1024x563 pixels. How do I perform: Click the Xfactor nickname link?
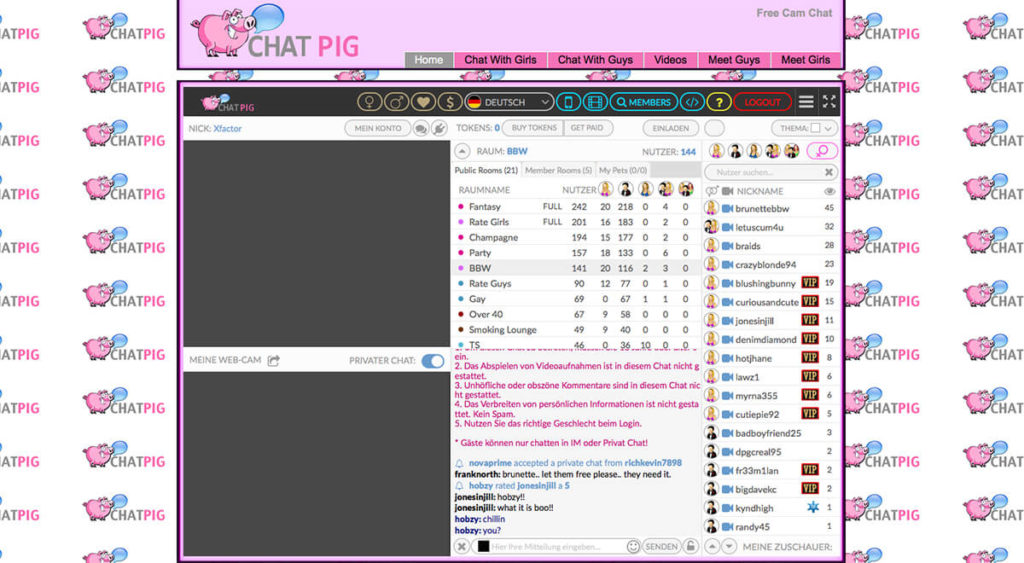[227, 129]
